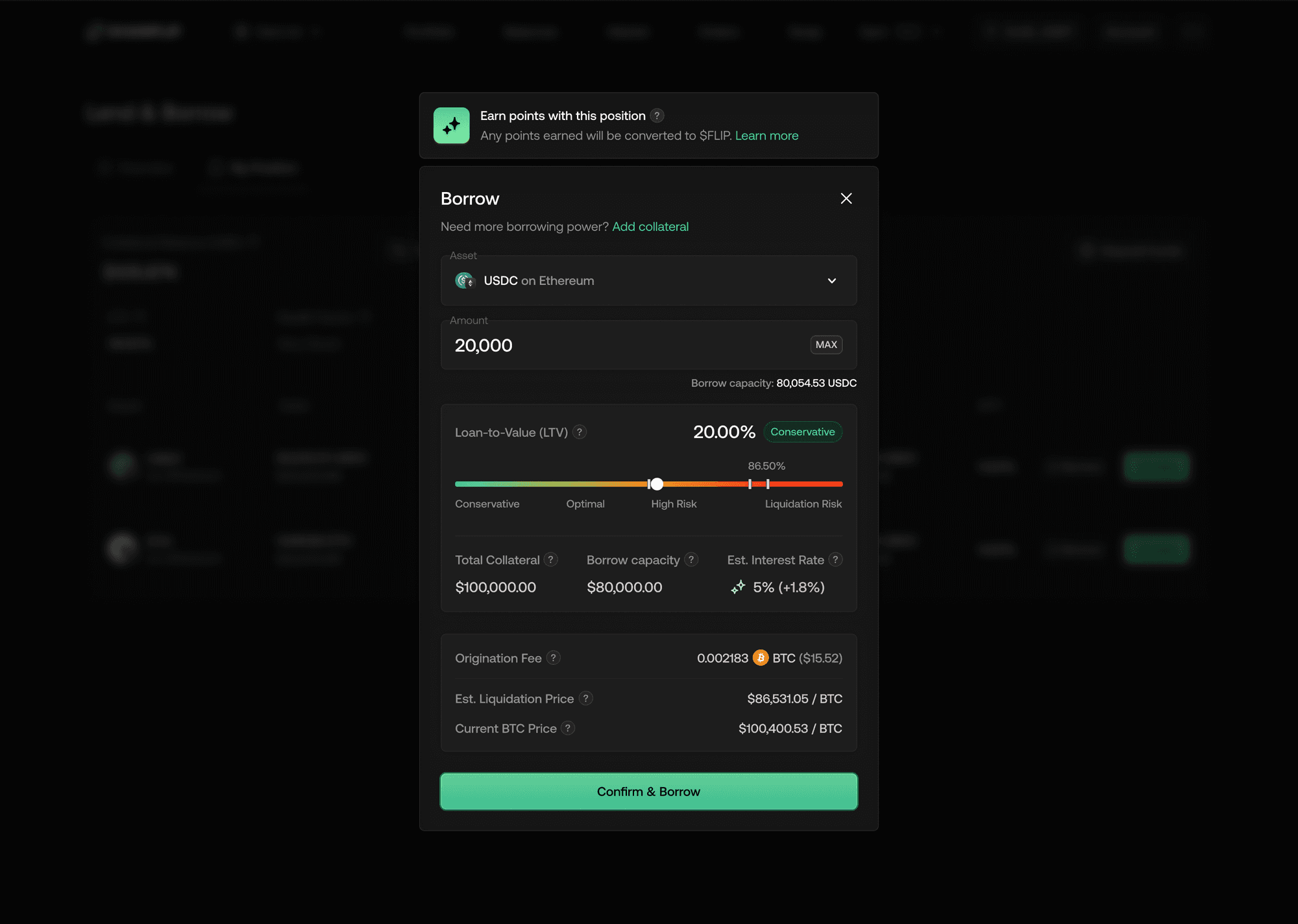
Task: Expand asset list using chevron arrow
Action: 832,280
